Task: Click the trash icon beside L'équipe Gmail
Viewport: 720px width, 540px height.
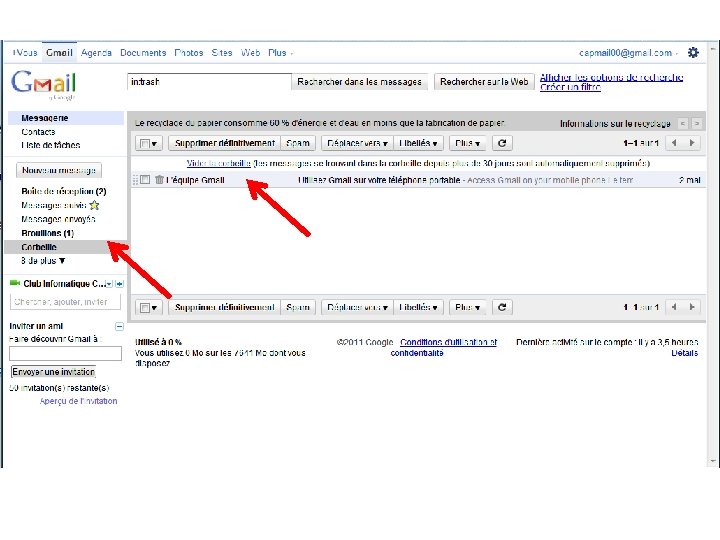Action: [159, 180]
